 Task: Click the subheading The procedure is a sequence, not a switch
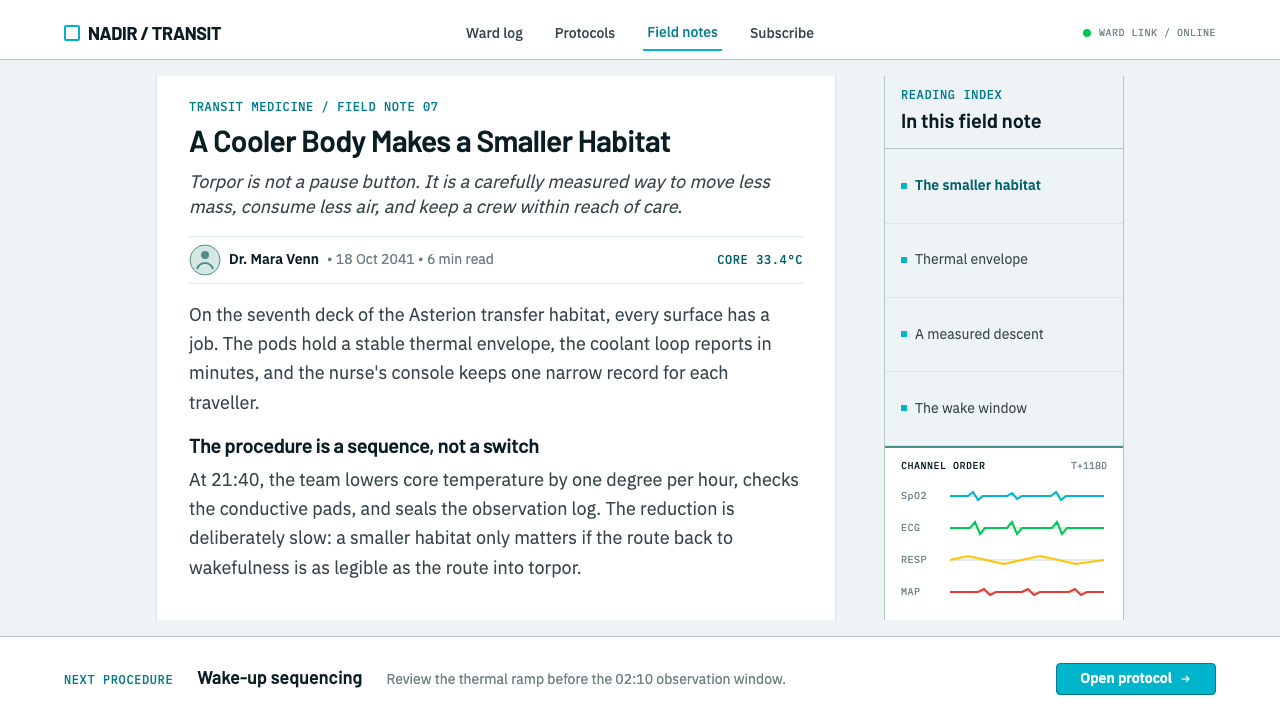[x=364, y=446]
